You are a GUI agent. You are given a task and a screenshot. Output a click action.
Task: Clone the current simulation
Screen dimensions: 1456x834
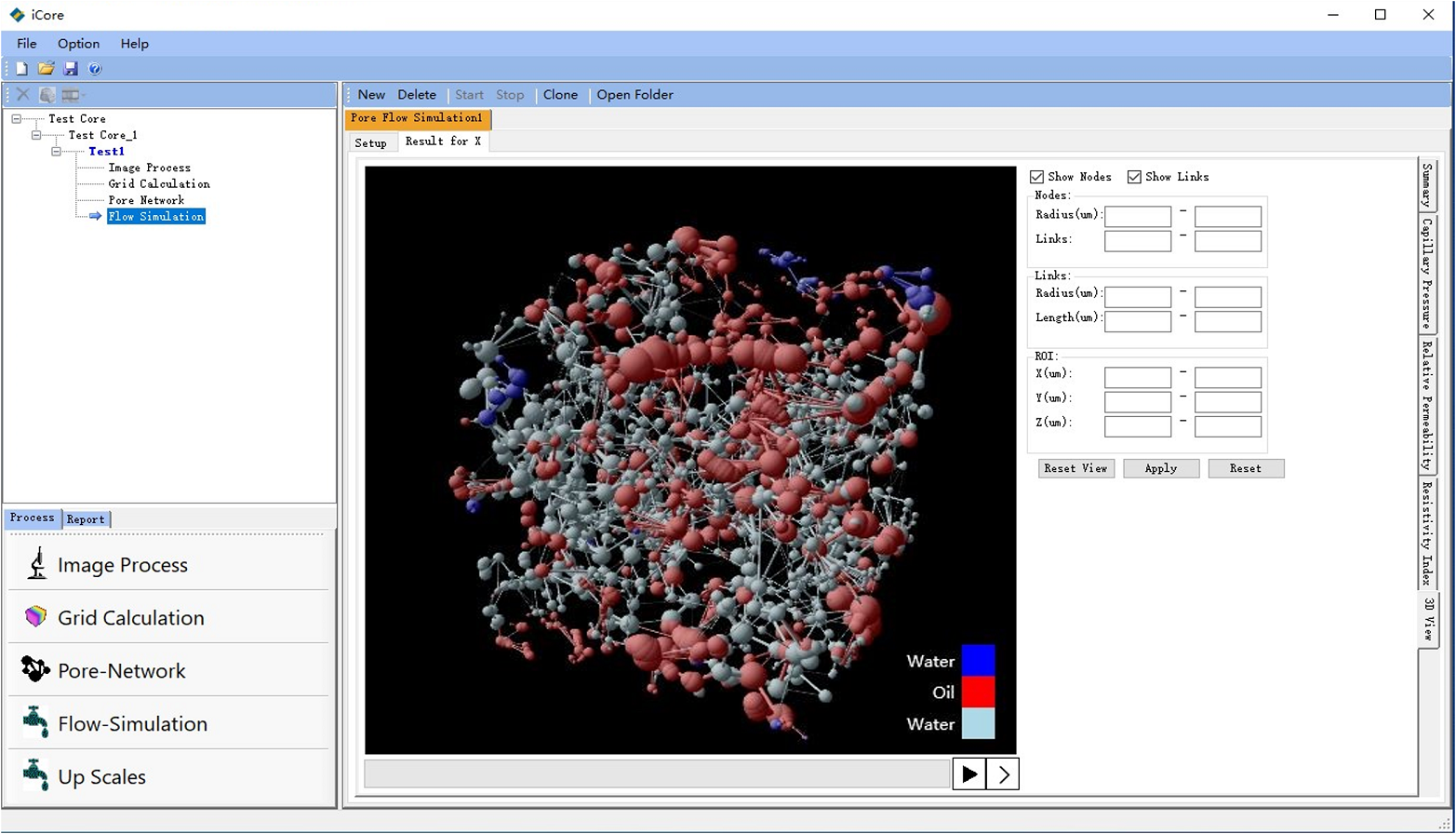click(560, 95)
